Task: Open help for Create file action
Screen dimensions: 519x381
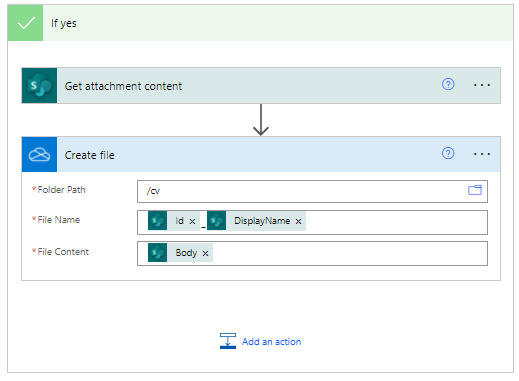Action: pos(448,153)
